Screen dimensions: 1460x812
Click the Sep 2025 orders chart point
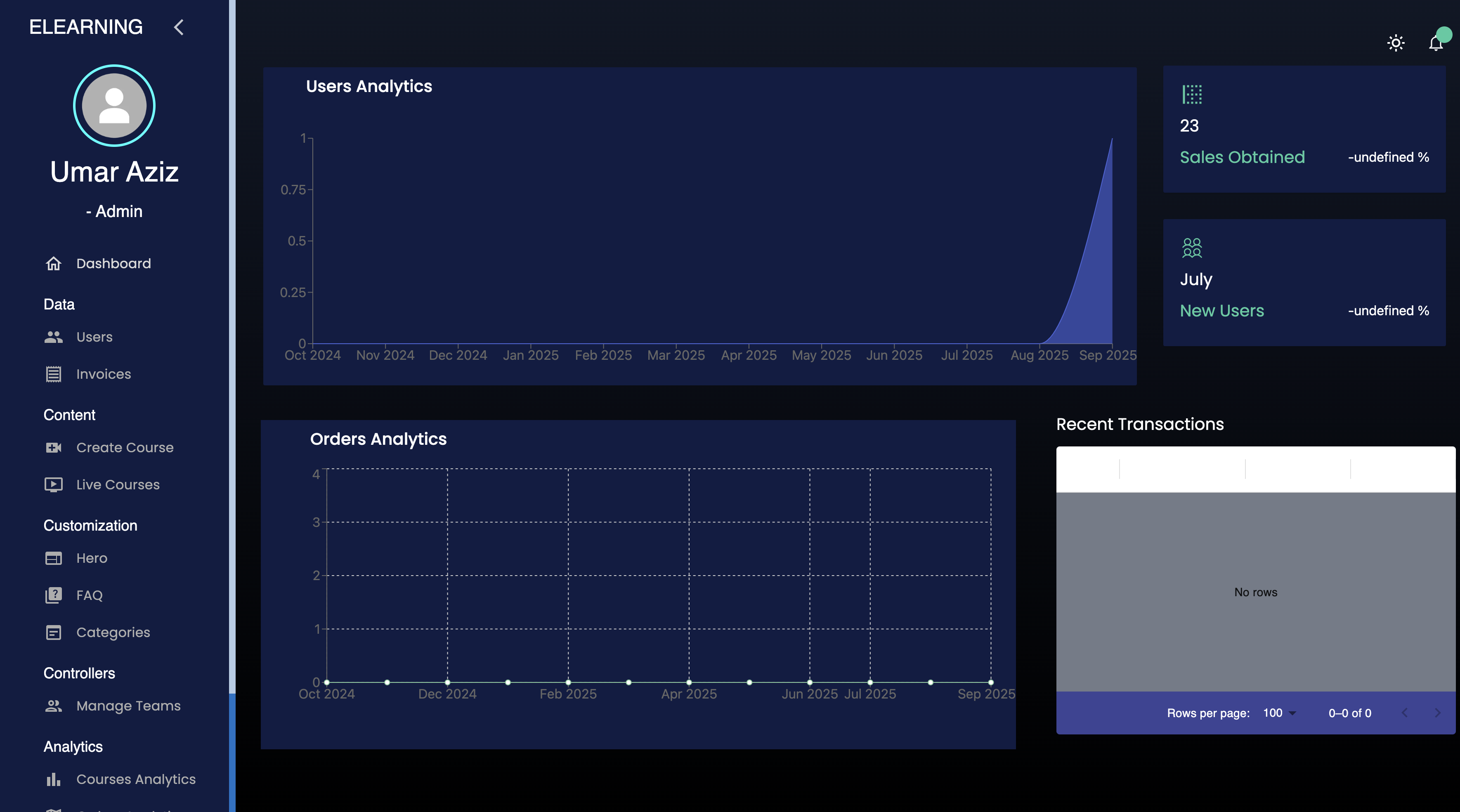[x=991, y=682]
